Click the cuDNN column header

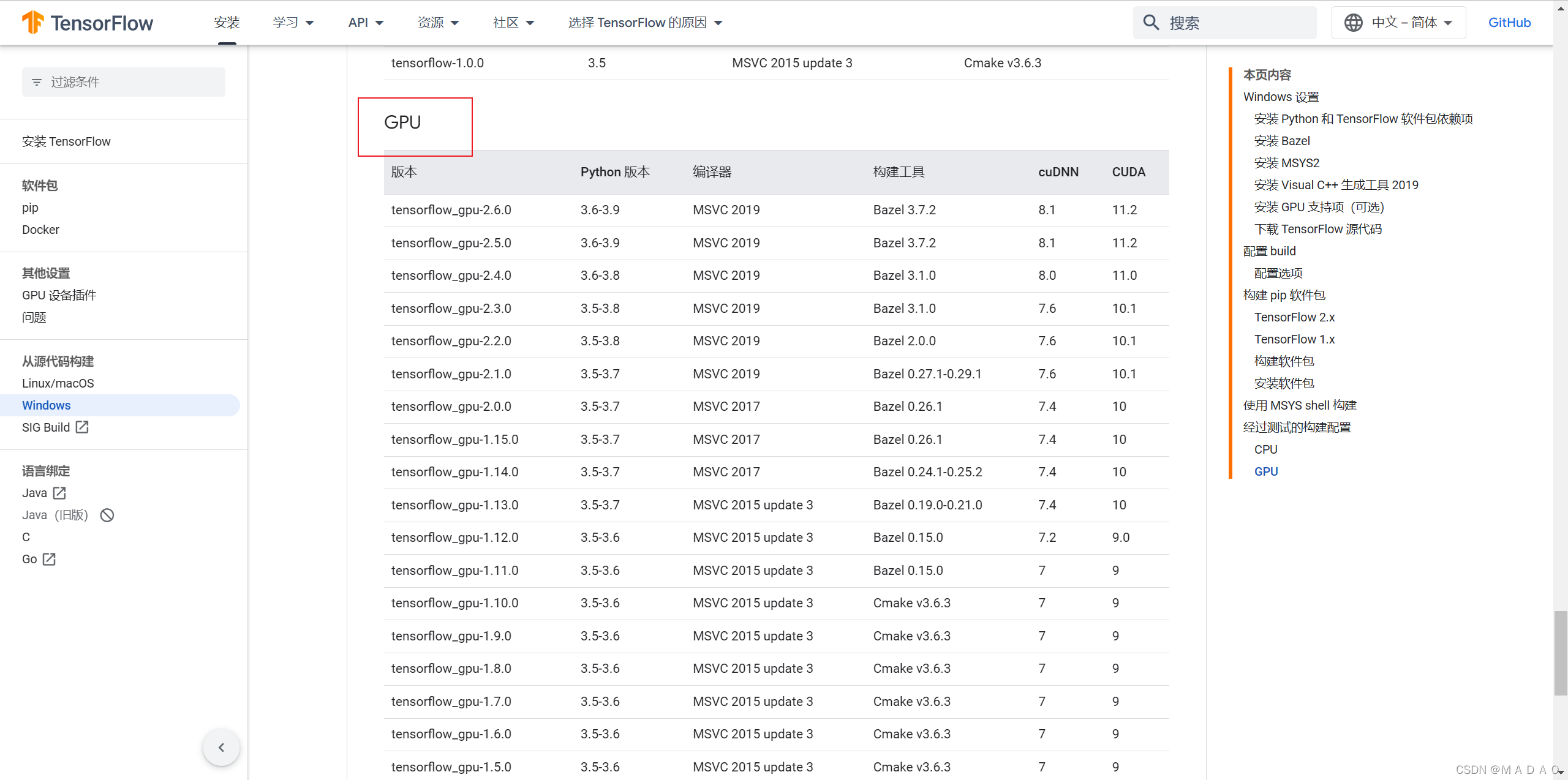tap(1058, 172)
